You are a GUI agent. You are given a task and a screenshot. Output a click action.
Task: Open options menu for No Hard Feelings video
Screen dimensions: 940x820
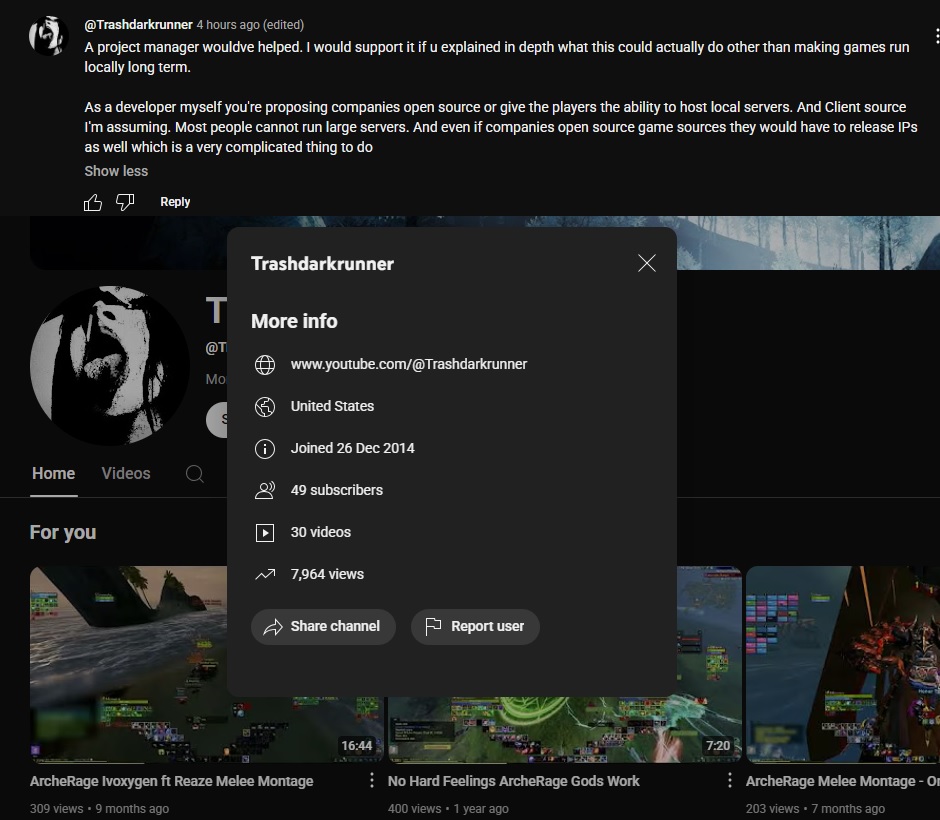pos(730,780)
